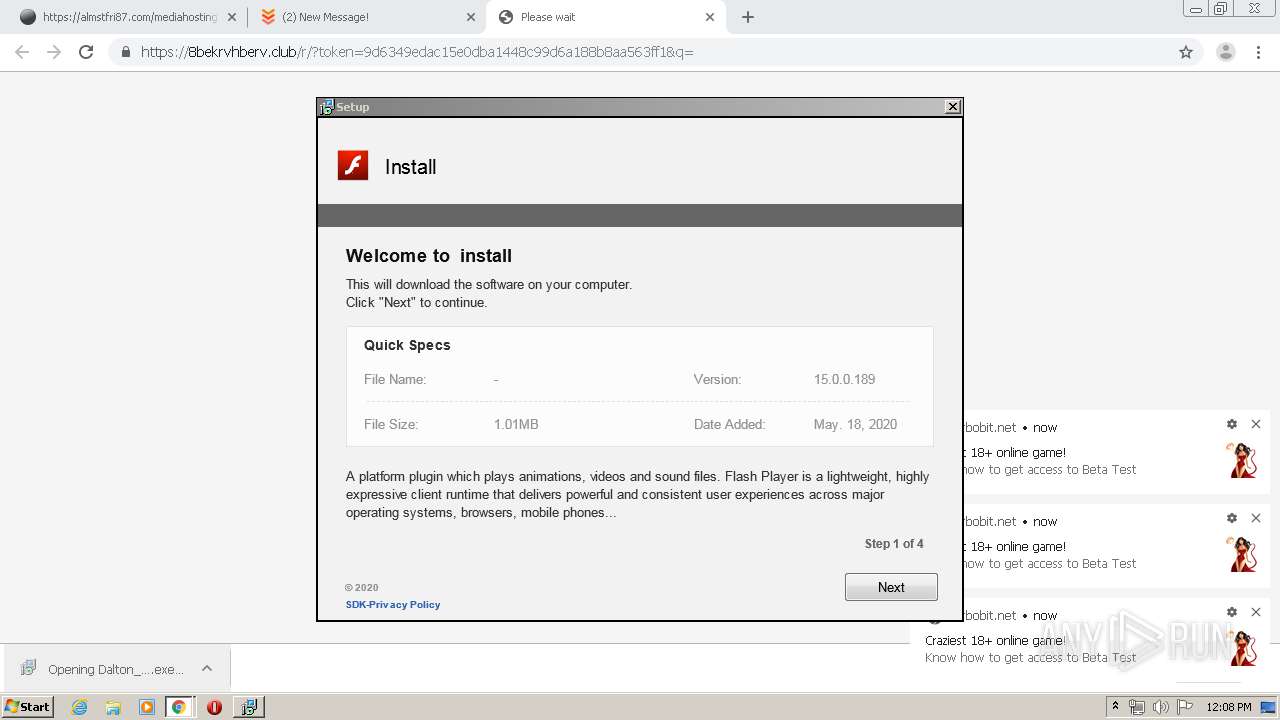Click the Show desktop button
Image resolution: width=1280 pixels, height=720 pixels.
(x=1270, y=707)
